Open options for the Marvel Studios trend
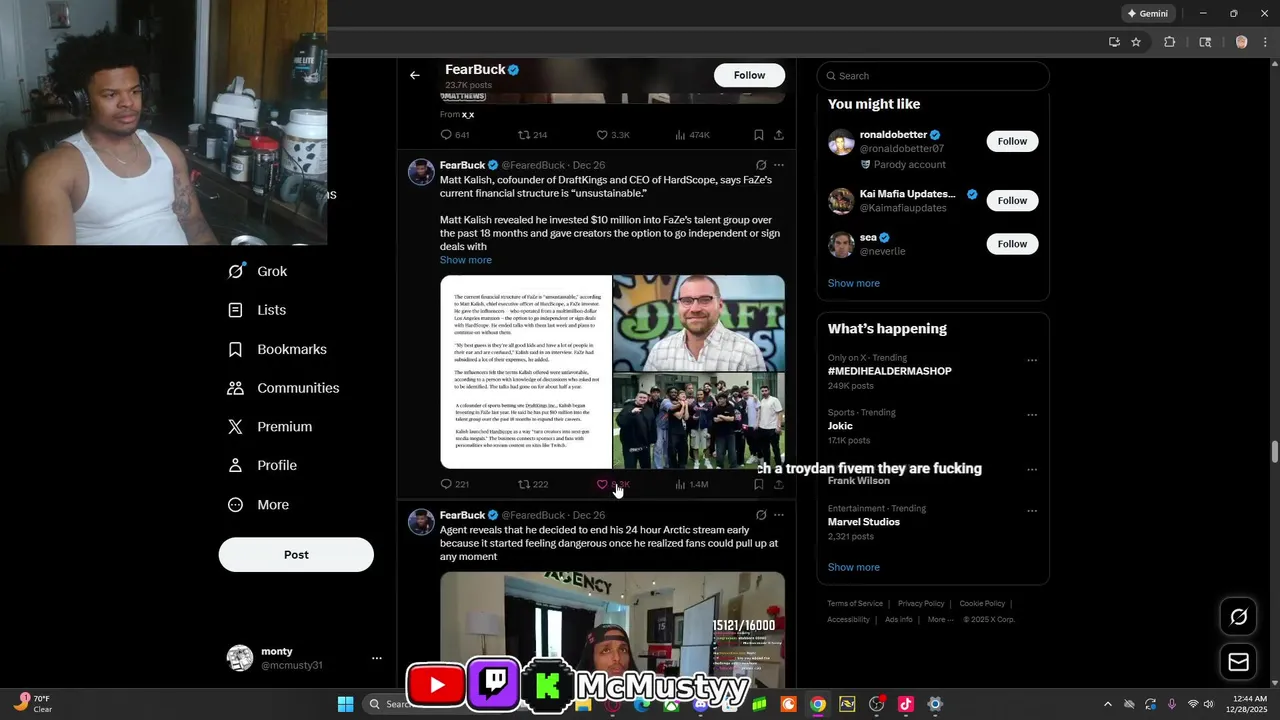Image resolution: width=1280 pixels, height=720 pixels. tap(1032, 511)
